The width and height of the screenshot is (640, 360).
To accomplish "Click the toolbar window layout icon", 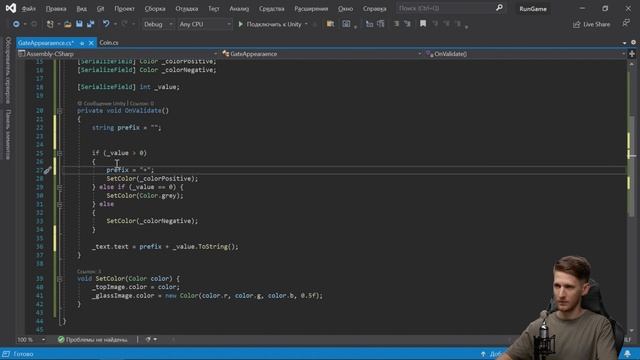I will [346, 24].
